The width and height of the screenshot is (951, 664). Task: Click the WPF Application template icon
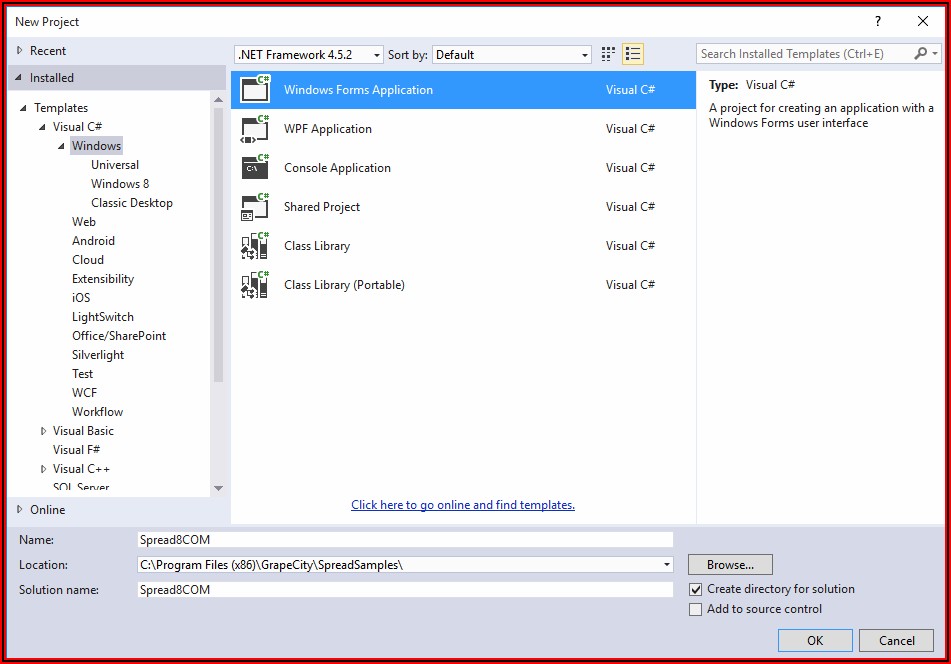(x=255, y=129)
